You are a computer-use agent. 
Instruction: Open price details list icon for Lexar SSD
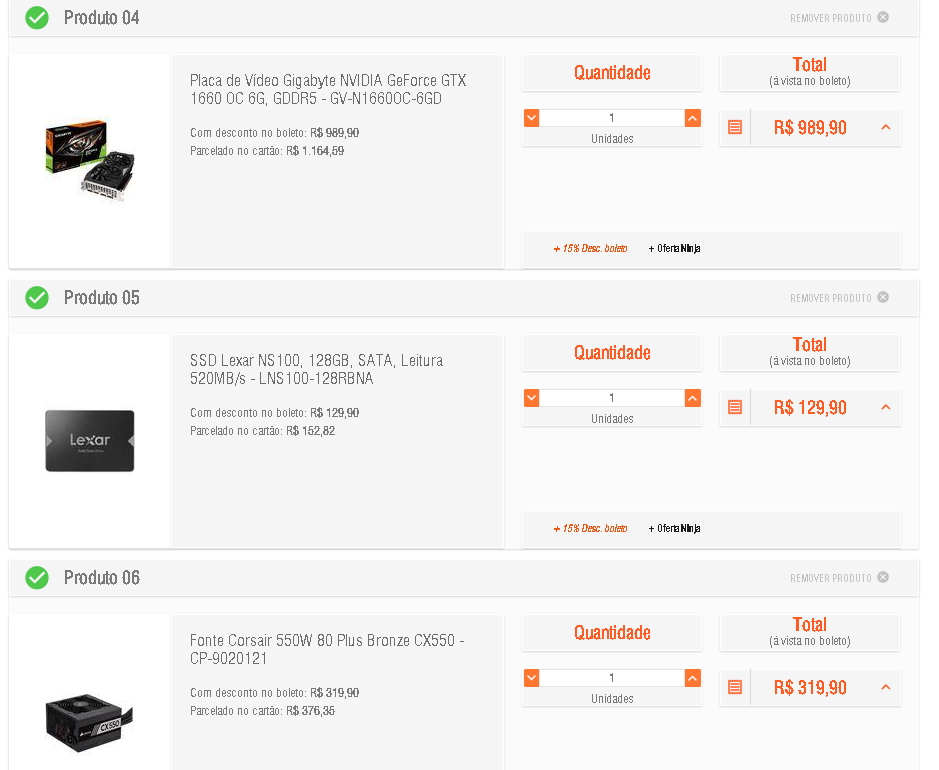coord(735,408)
